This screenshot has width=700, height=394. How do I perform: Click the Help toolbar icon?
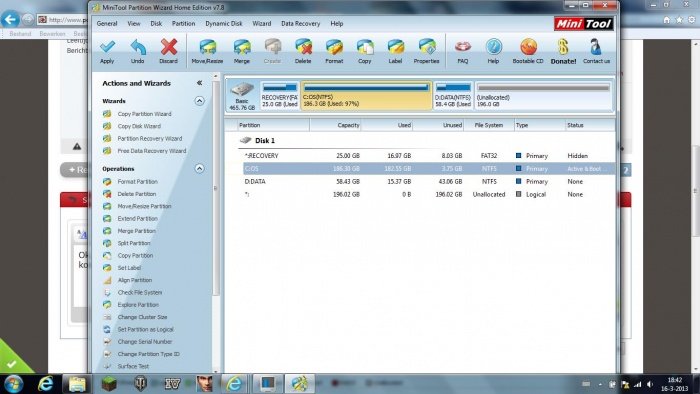493,47
